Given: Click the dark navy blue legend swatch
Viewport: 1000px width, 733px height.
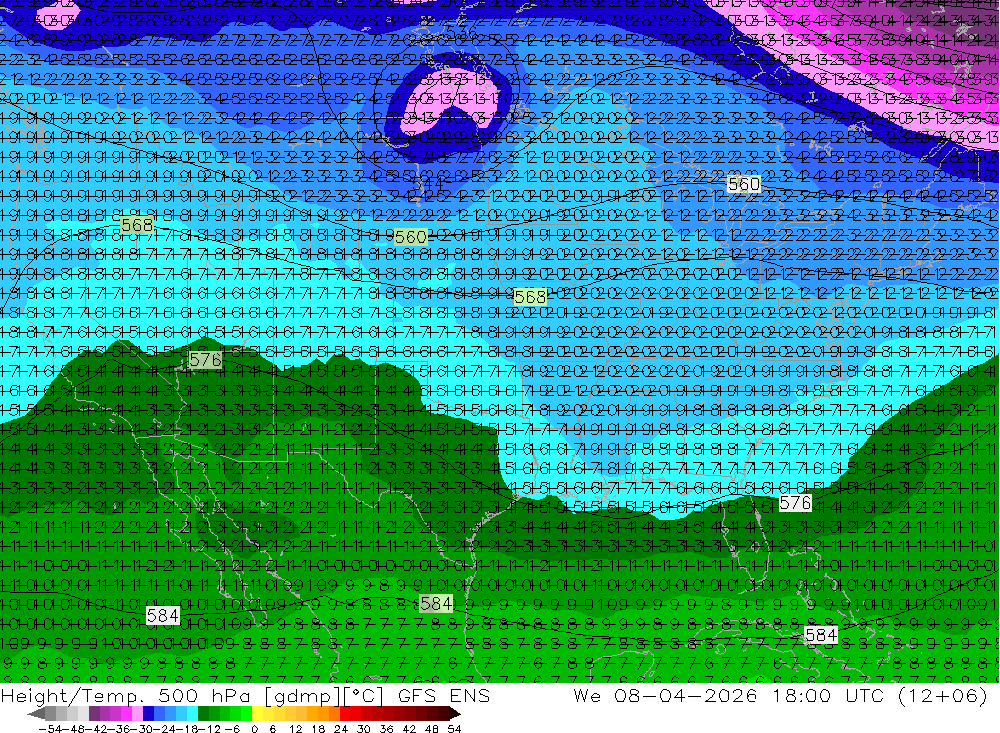Looking at the screenshot, I should (x=148, y=713).
